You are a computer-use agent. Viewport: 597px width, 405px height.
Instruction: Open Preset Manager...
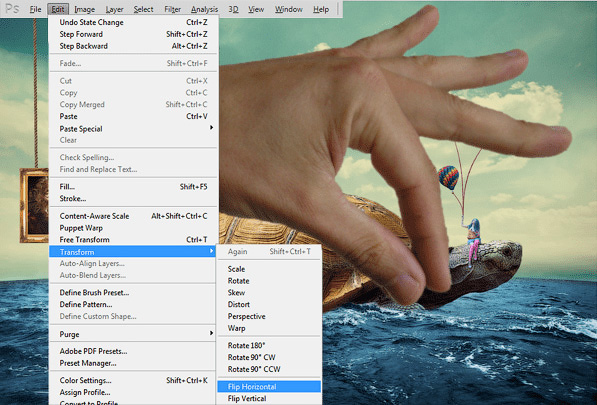pos(133,363)
